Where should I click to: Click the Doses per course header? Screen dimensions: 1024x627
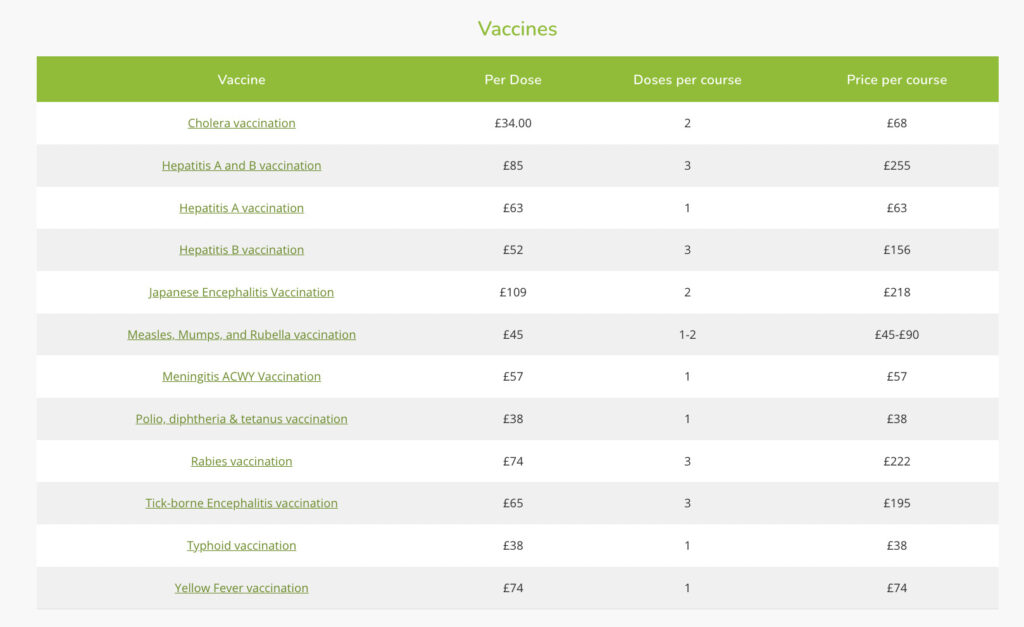[687, 80]
